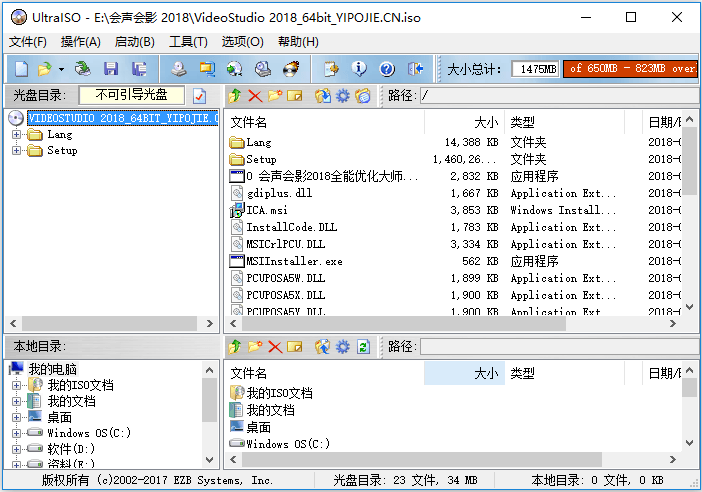Click the Open file folder icon
Image resolution: width=702 pixels, height=492 pixels.
click(x=45, y=69)
